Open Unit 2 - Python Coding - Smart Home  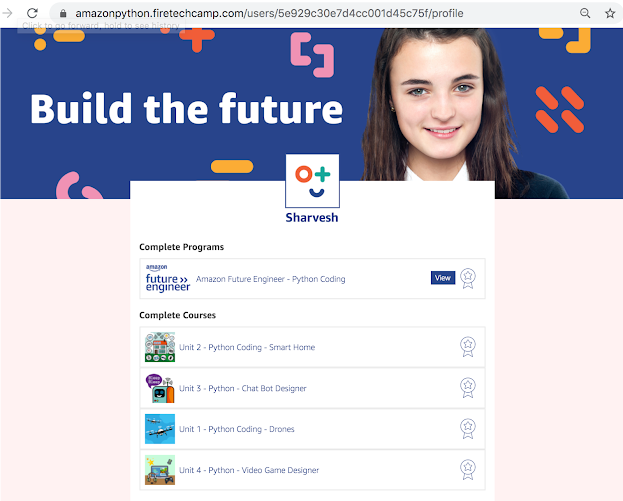(247, 347)
